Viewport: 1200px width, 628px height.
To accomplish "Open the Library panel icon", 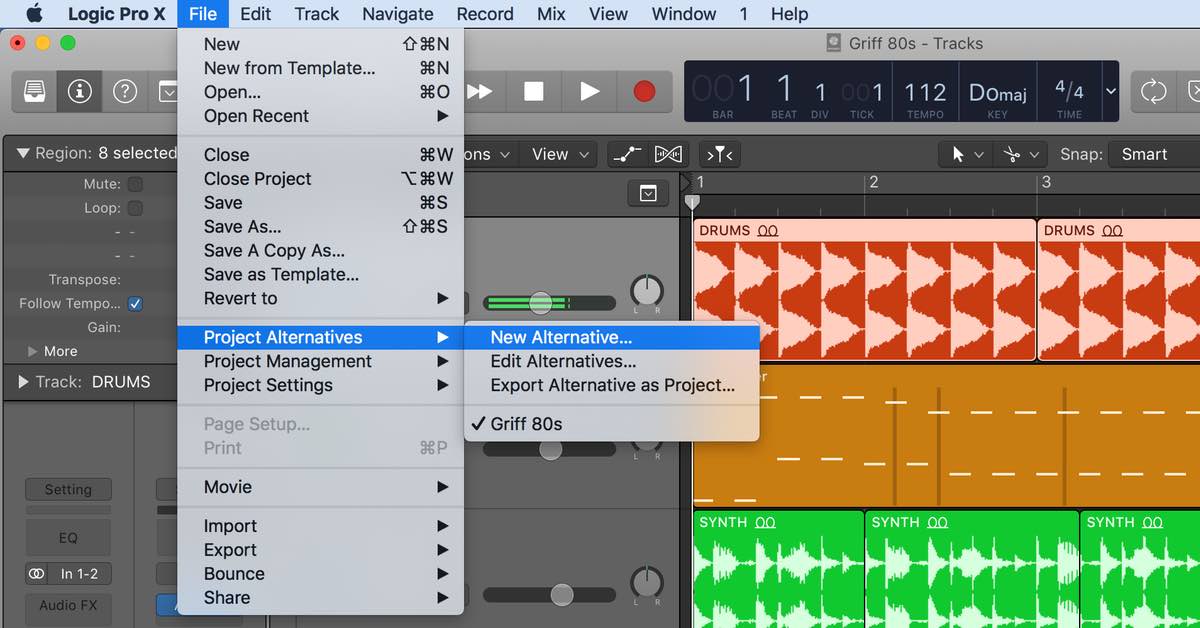I will [x=34, y=91].
